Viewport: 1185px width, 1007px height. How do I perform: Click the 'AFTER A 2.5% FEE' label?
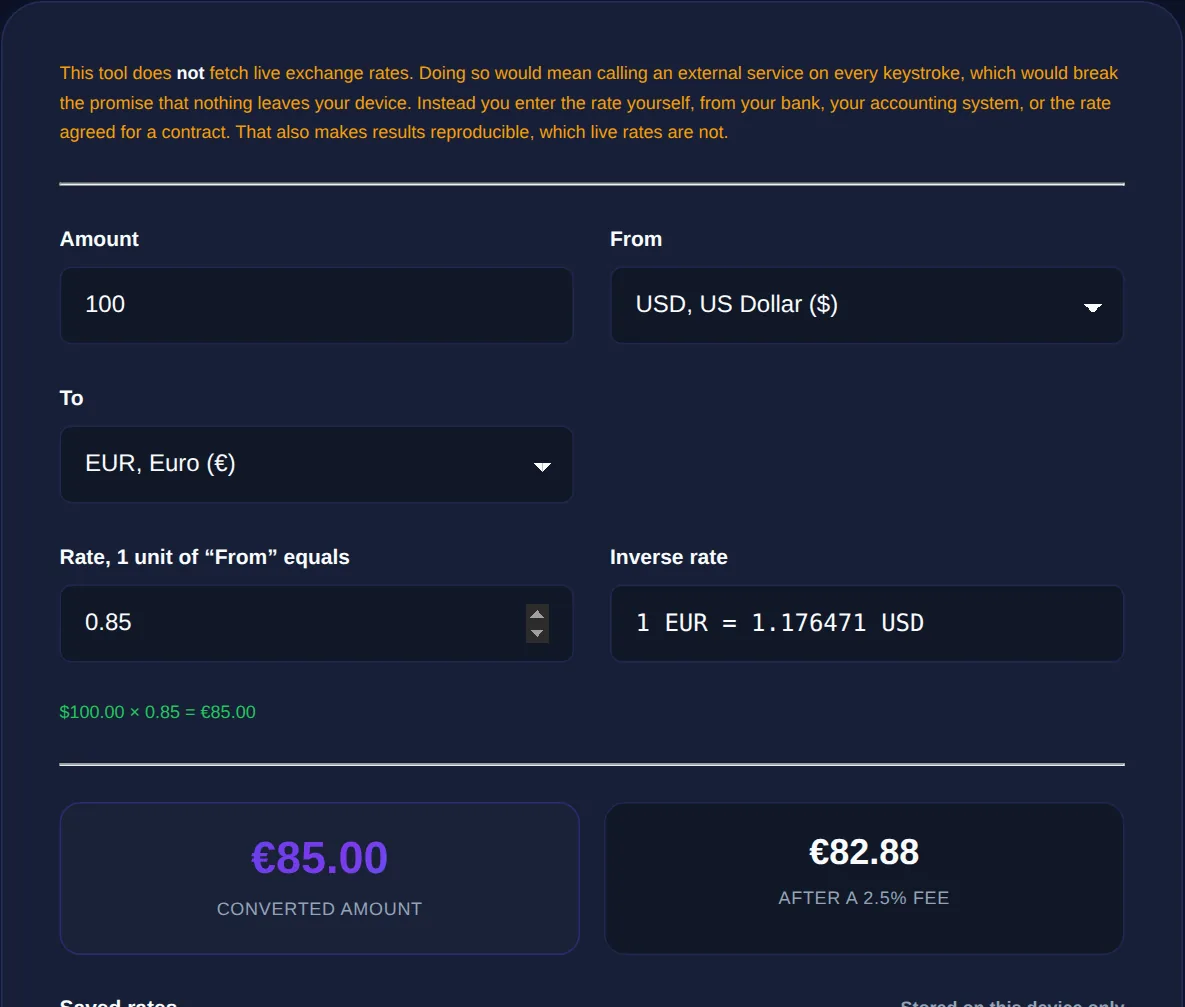(x=864, y=898)
